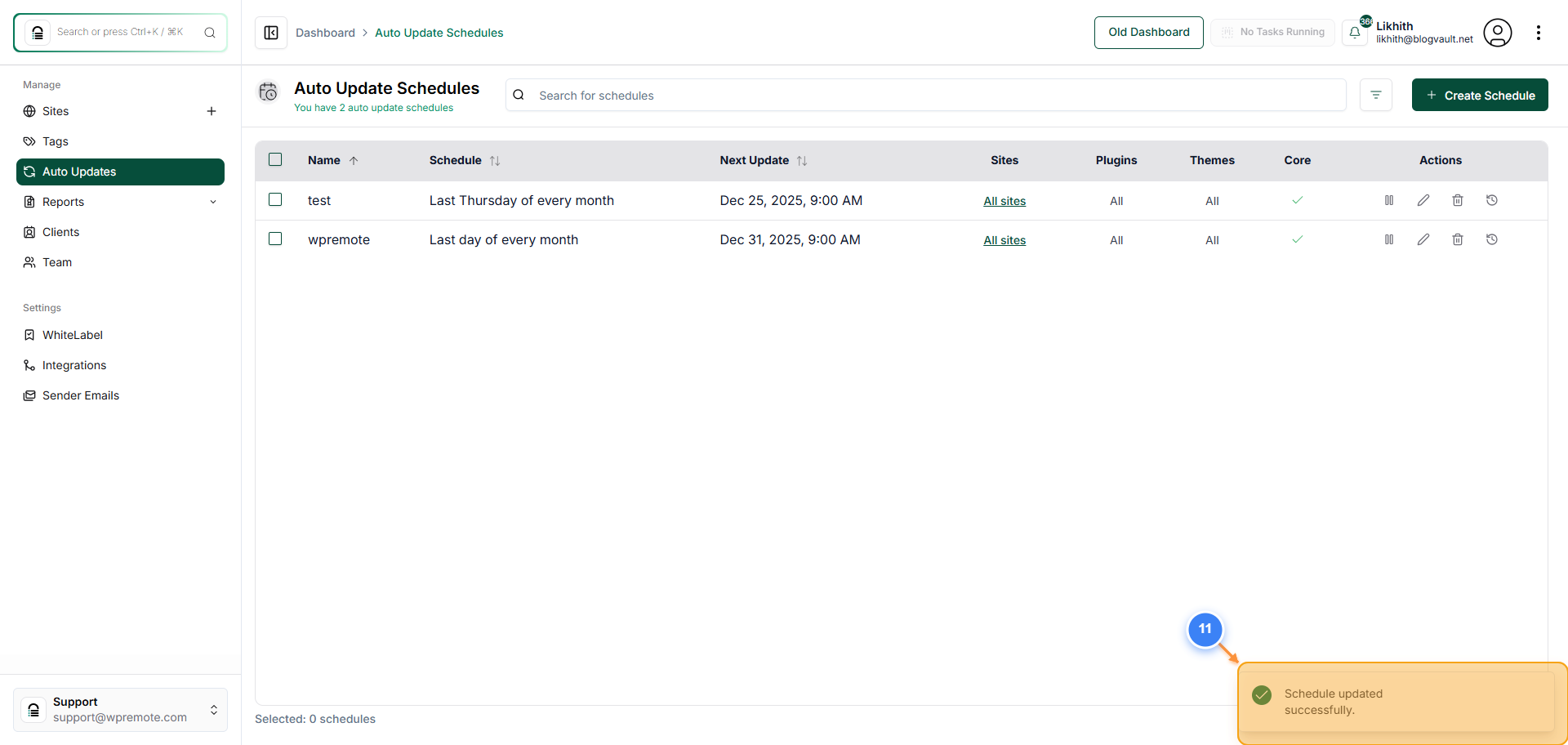
Task: Edit the wpremote schedule with pencil icon
Action: [1423, 239]
